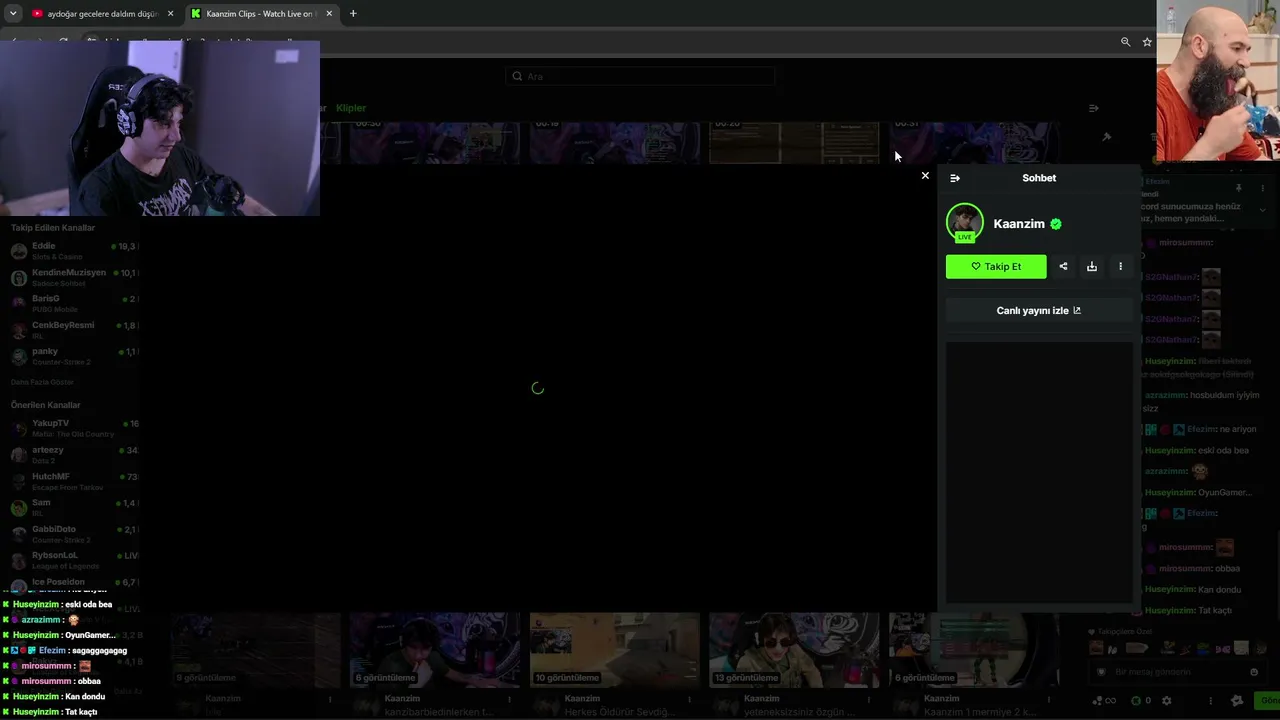Click the background chat message input field
The height and width of the screenshot is (720, 1280).
(1176, 672)
